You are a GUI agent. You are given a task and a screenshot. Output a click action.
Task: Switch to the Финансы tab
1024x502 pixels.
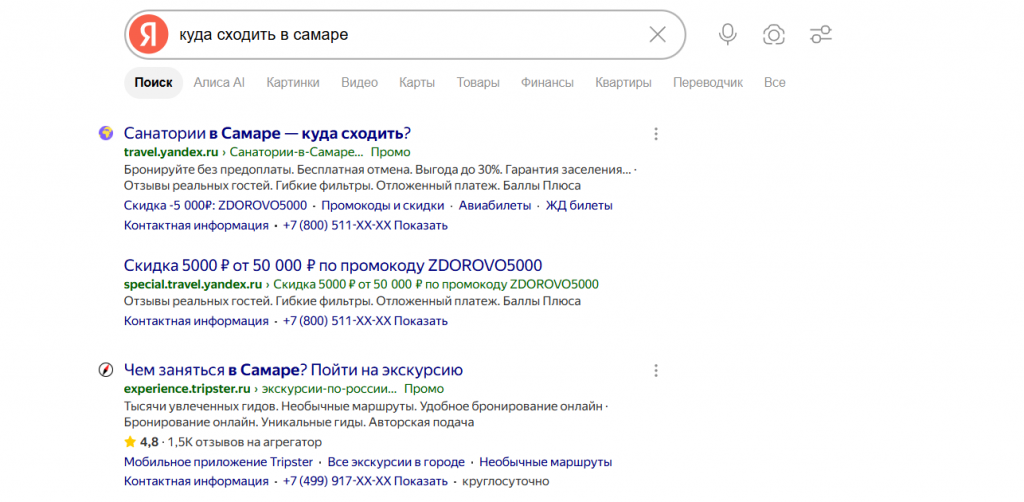[547, 83]
